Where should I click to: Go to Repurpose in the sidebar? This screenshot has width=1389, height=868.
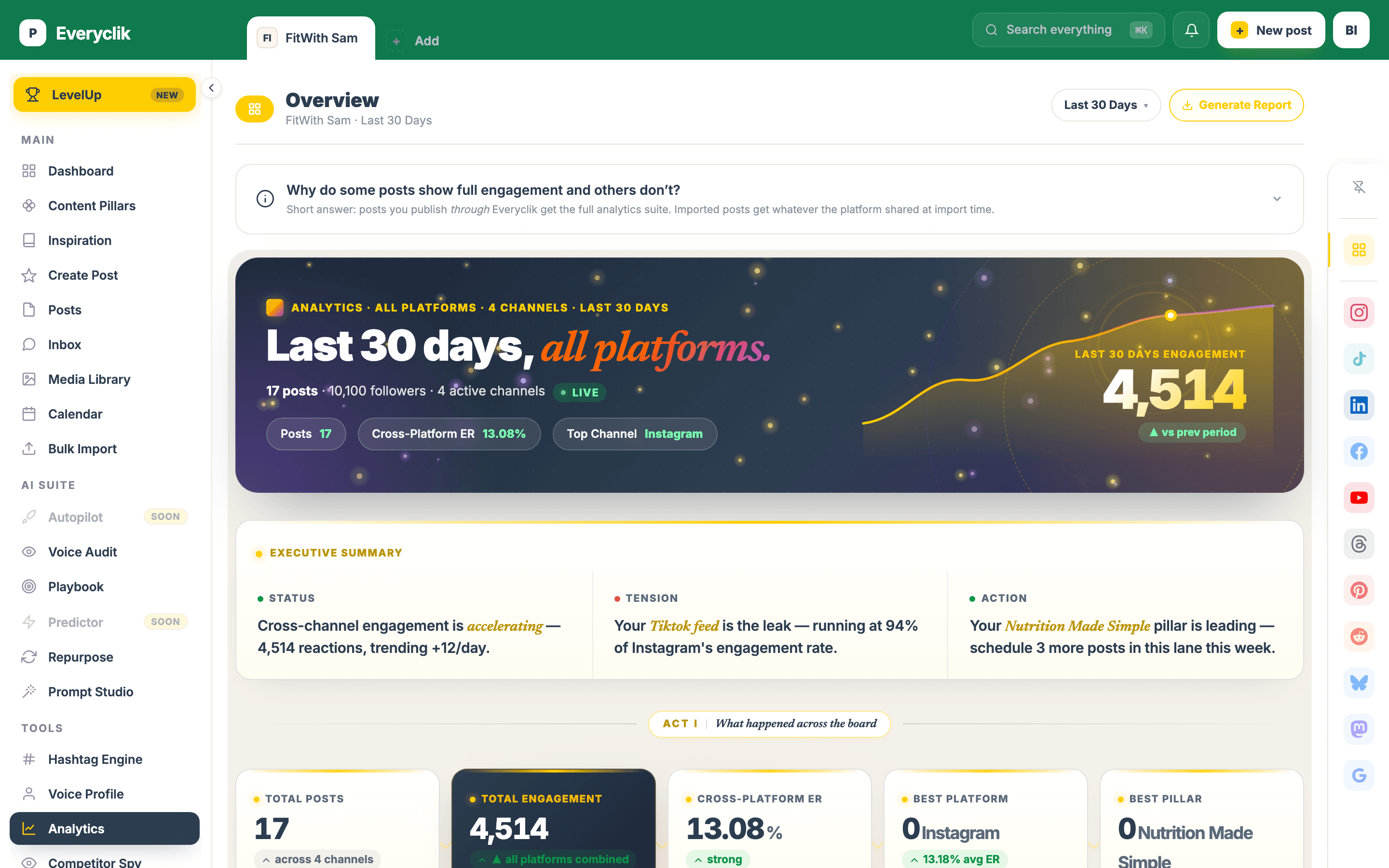coord(105,657)
